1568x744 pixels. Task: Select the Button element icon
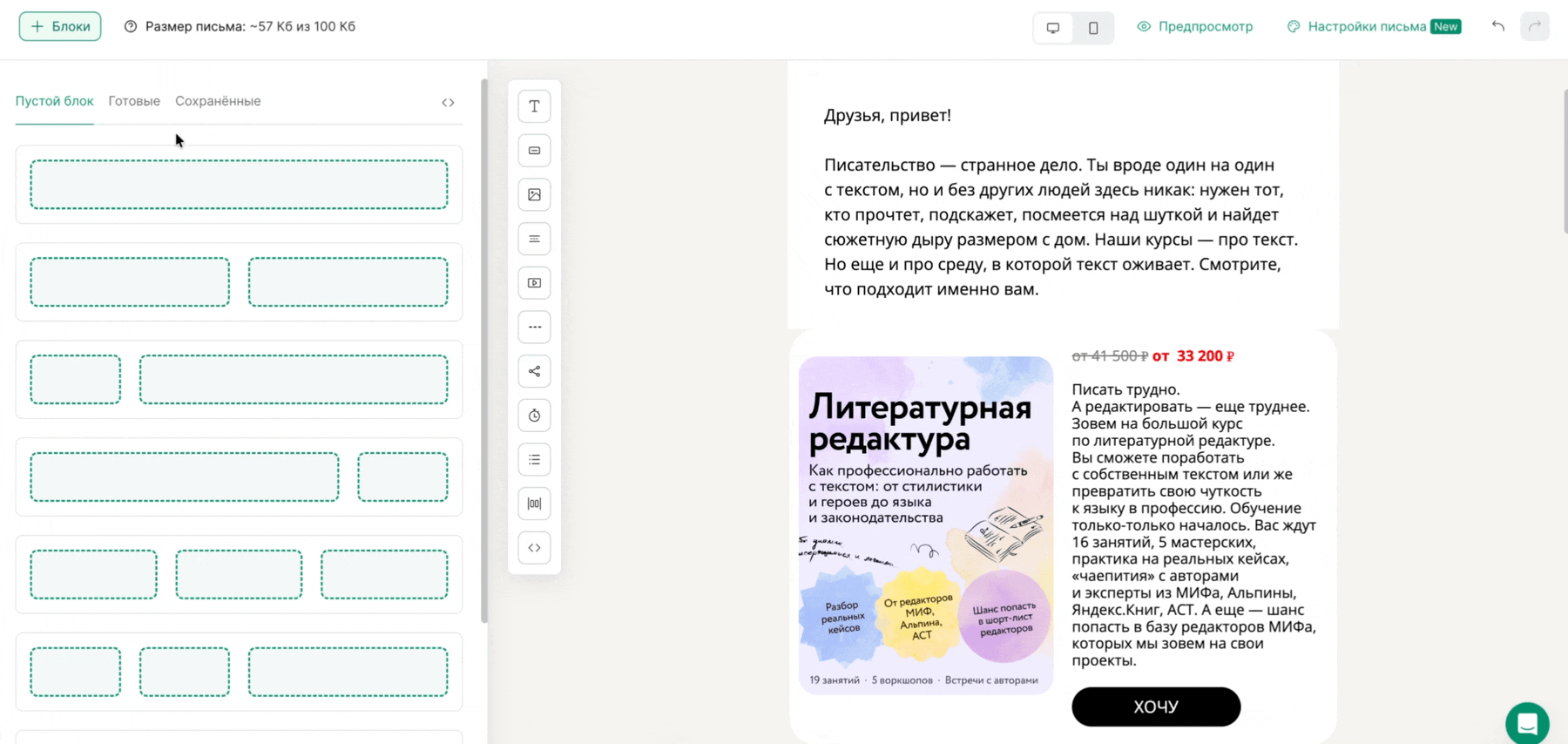[534, 151]
